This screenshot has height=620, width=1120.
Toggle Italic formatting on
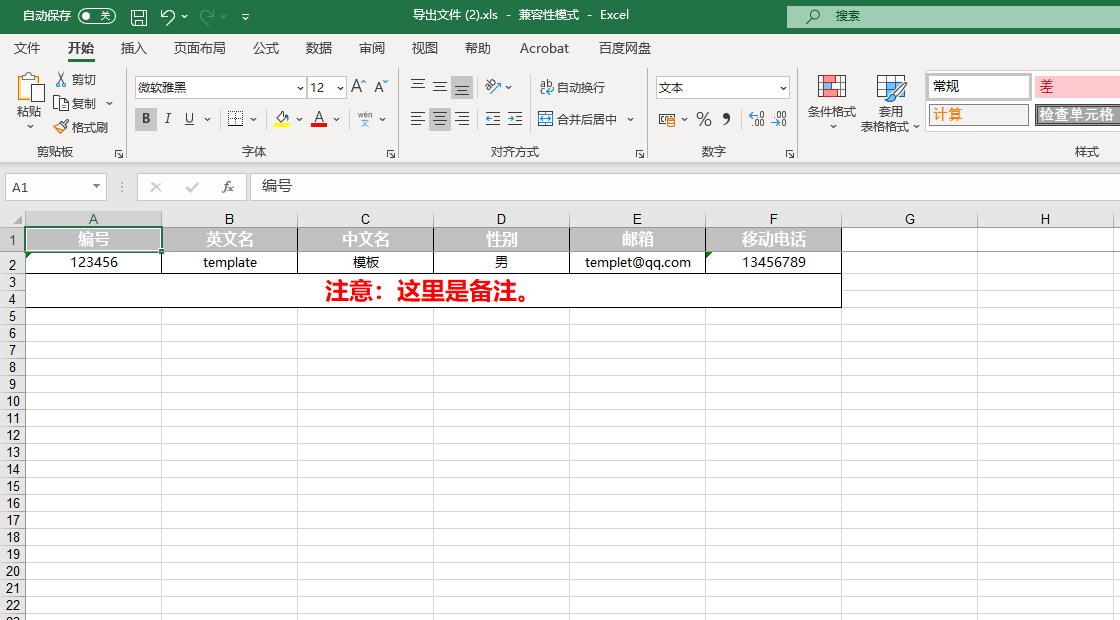coord(166,119)
